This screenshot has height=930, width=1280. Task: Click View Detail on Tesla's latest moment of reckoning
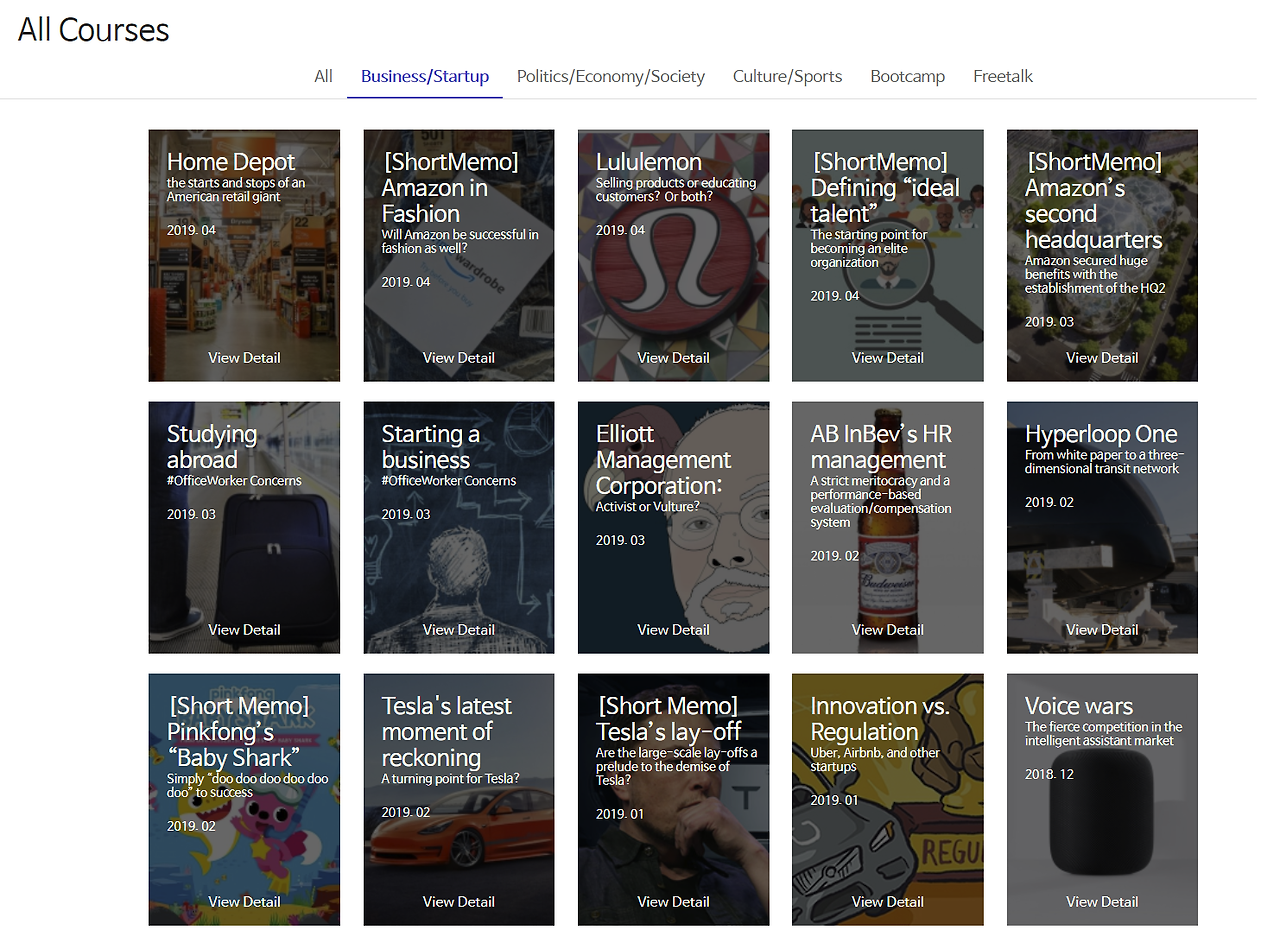coord(459,902)
